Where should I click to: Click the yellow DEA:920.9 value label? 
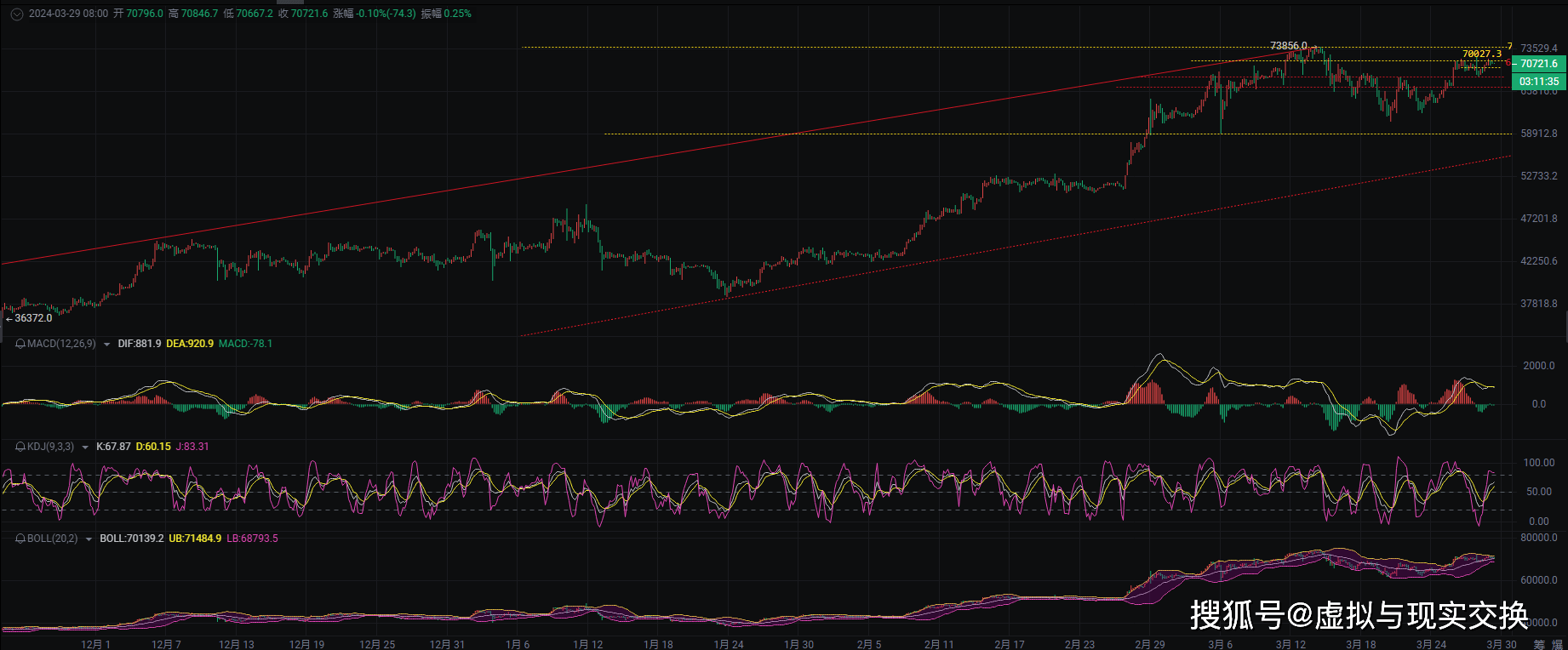[190, 344]
